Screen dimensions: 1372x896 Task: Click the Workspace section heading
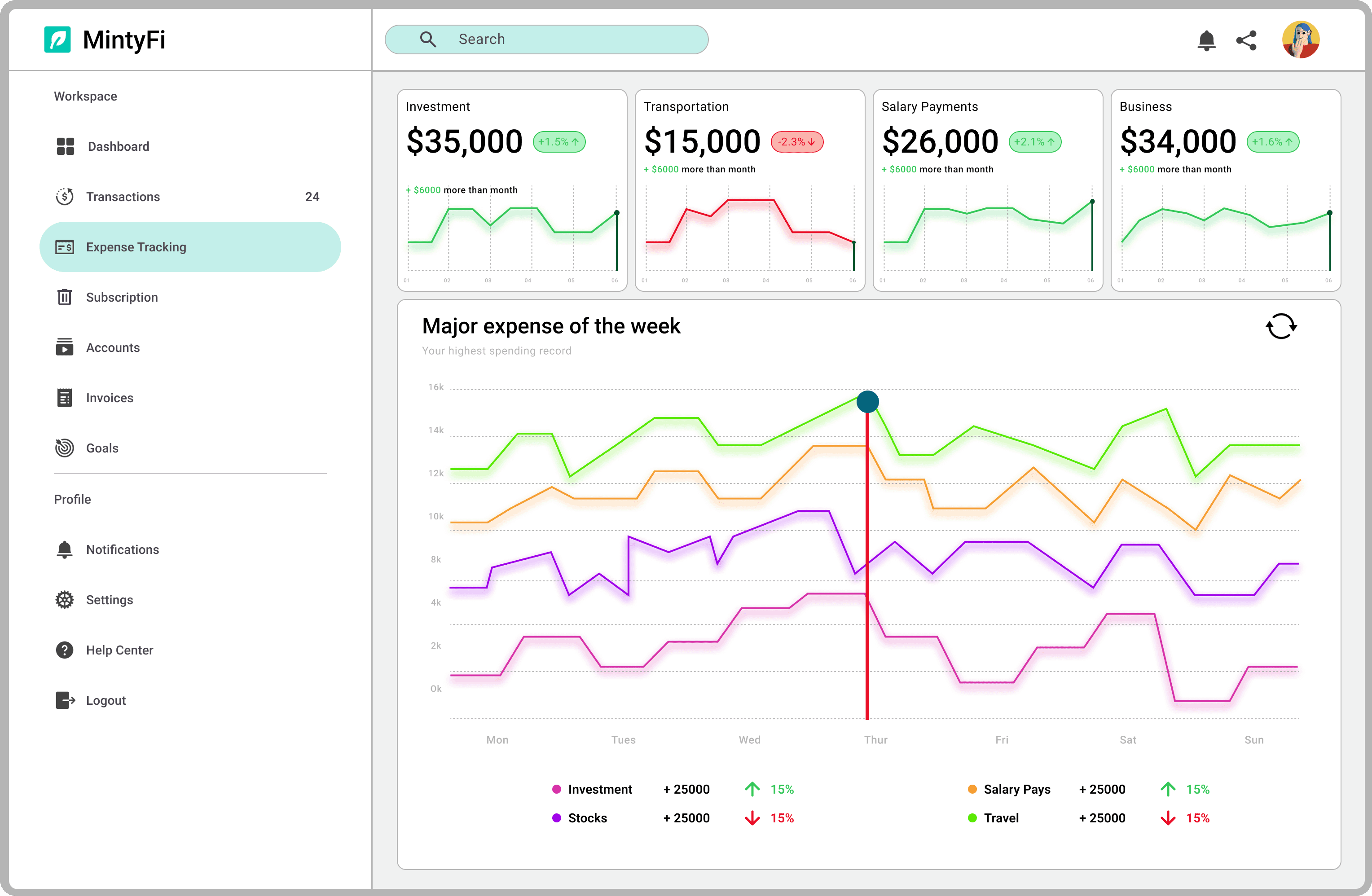point(85,96)
